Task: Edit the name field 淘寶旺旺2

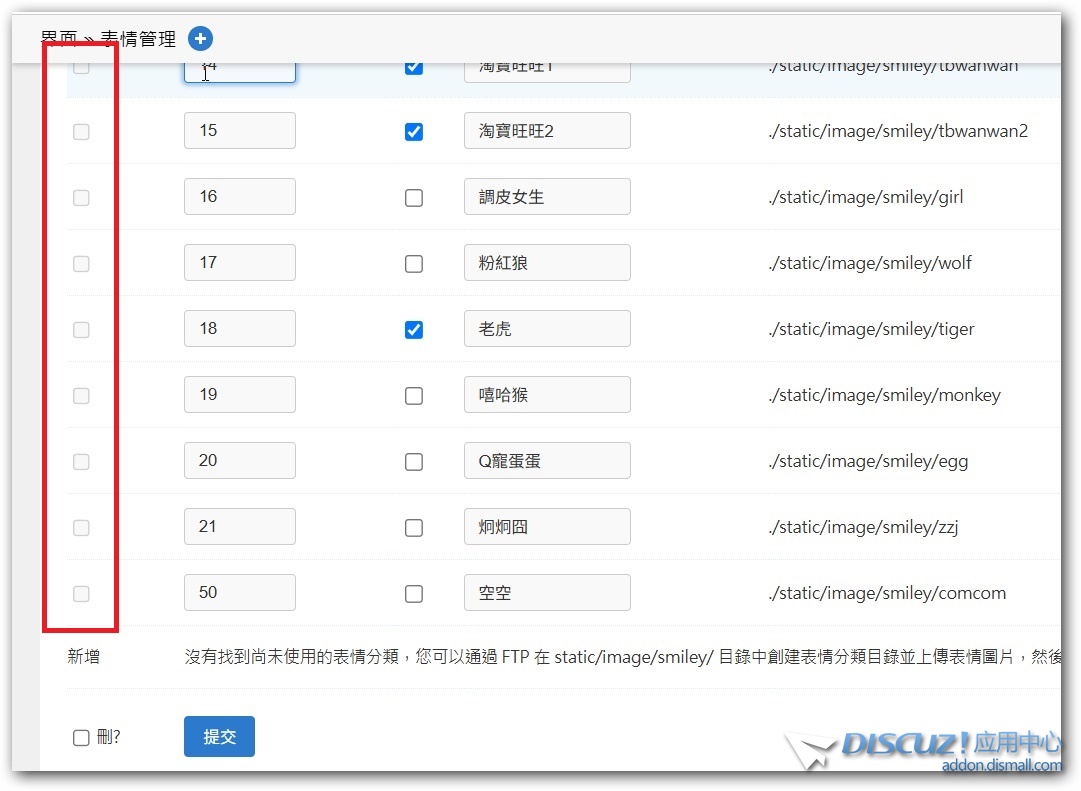Action: pos(547,130)
